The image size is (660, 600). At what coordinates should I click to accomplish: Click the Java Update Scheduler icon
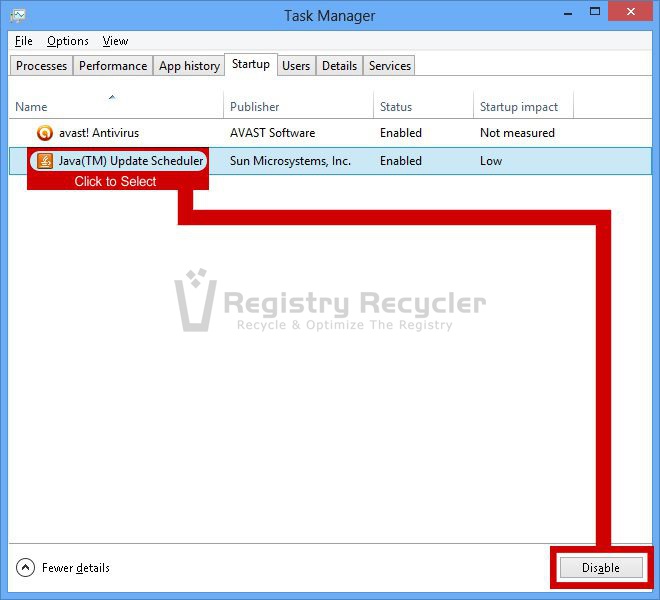[x=45, y=161]
